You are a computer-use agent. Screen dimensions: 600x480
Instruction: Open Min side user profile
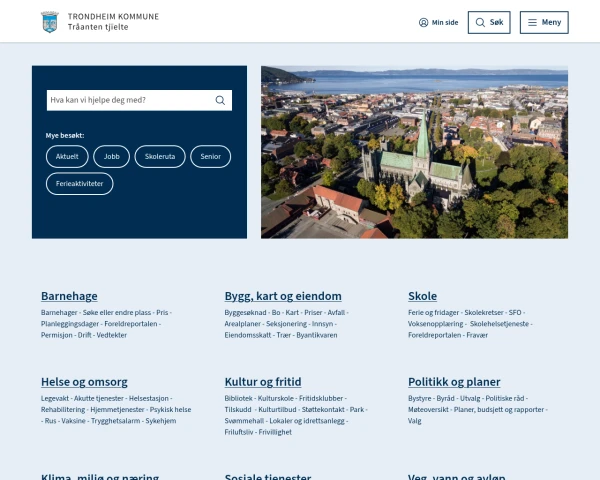439,23
